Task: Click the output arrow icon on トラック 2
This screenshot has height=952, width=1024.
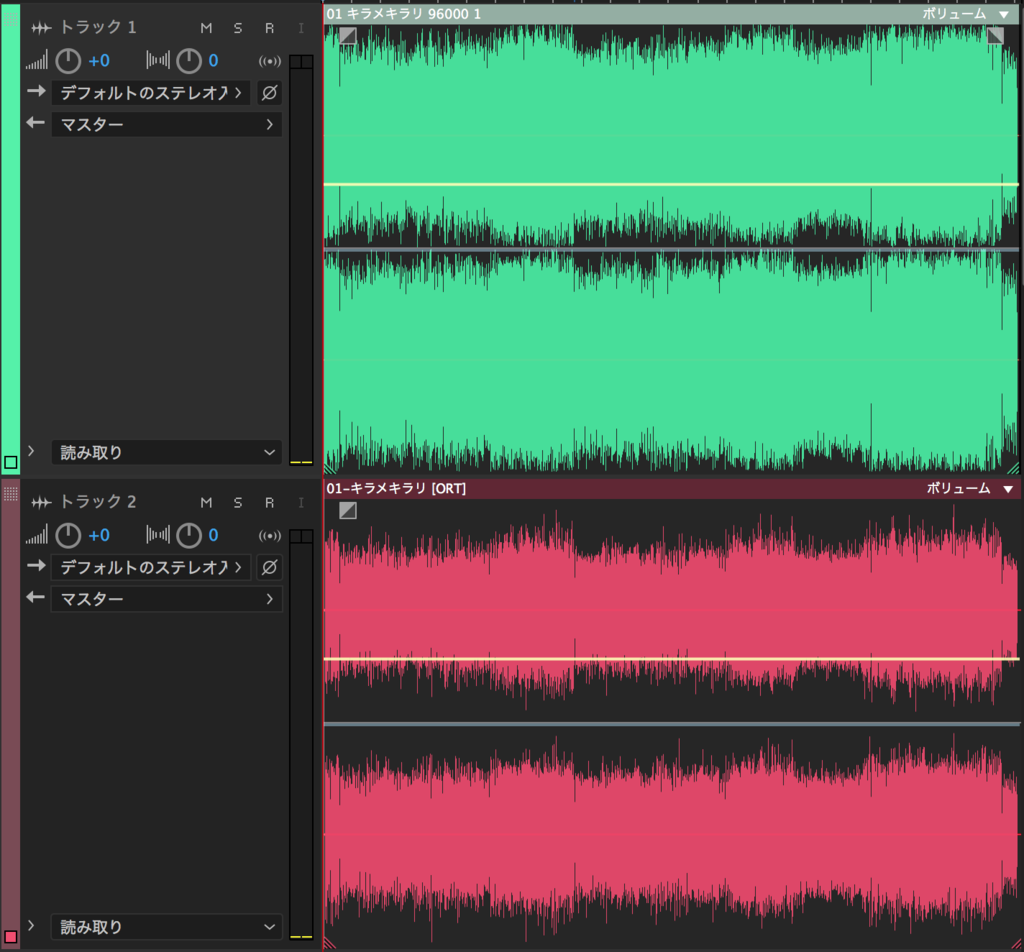Action: (36, 597)
